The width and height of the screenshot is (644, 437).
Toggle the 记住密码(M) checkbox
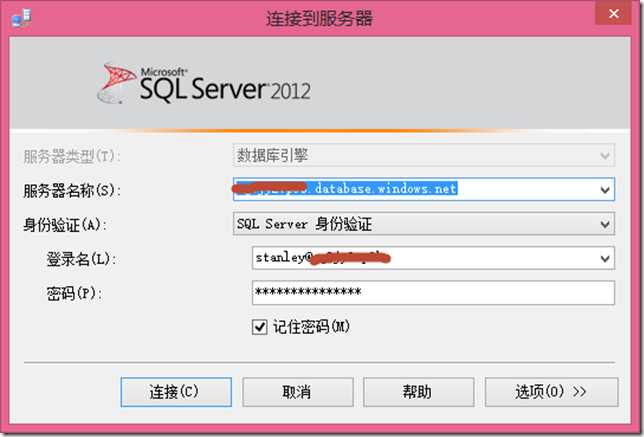[260, 327]
